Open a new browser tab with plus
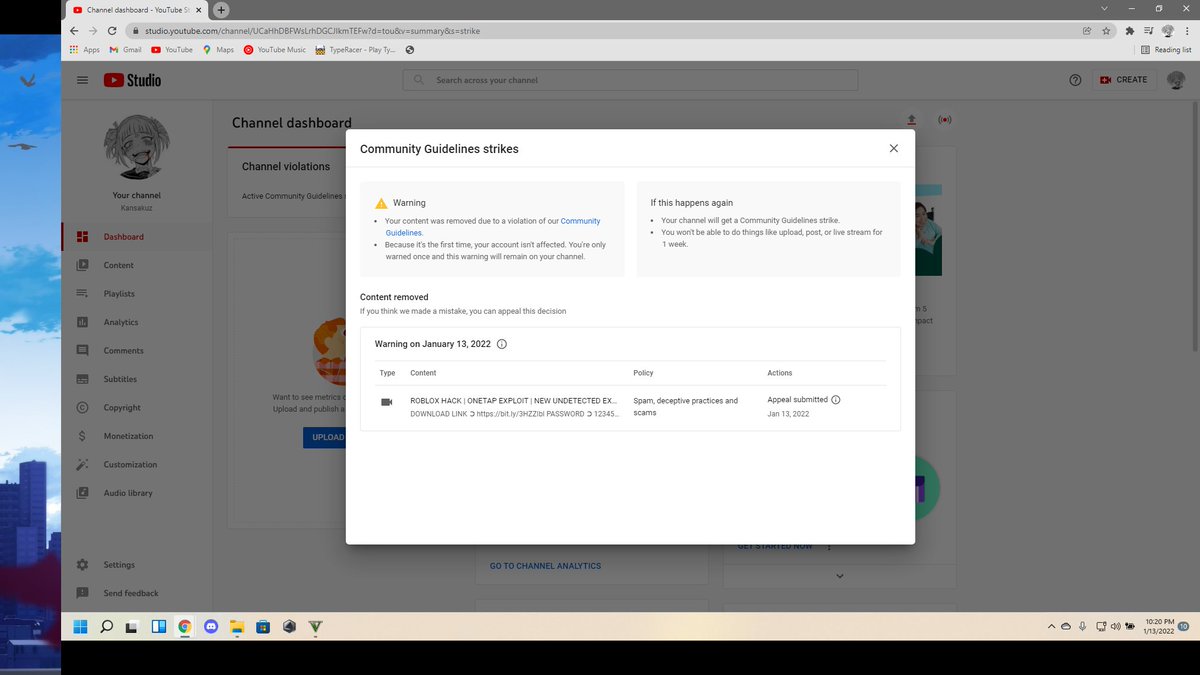Image resolution: width=1200 pixels, height=675 pixels. 221,9
